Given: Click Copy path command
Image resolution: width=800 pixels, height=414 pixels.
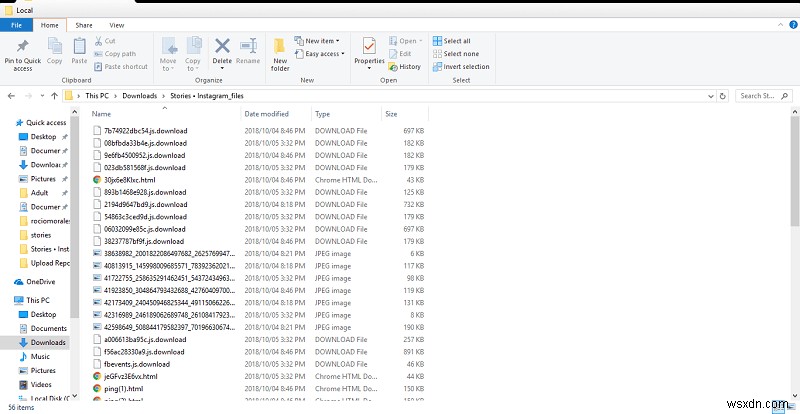Looking at the screenshot, I should [115, 54].
